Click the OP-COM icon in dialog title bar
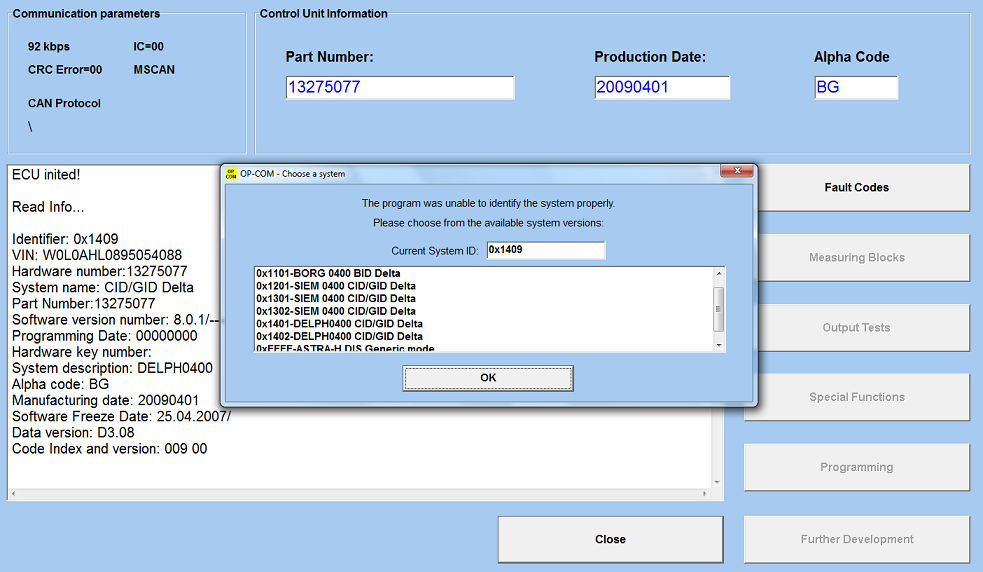The height and width of the screenshot is (572, 983). click(x=230, y=174)
